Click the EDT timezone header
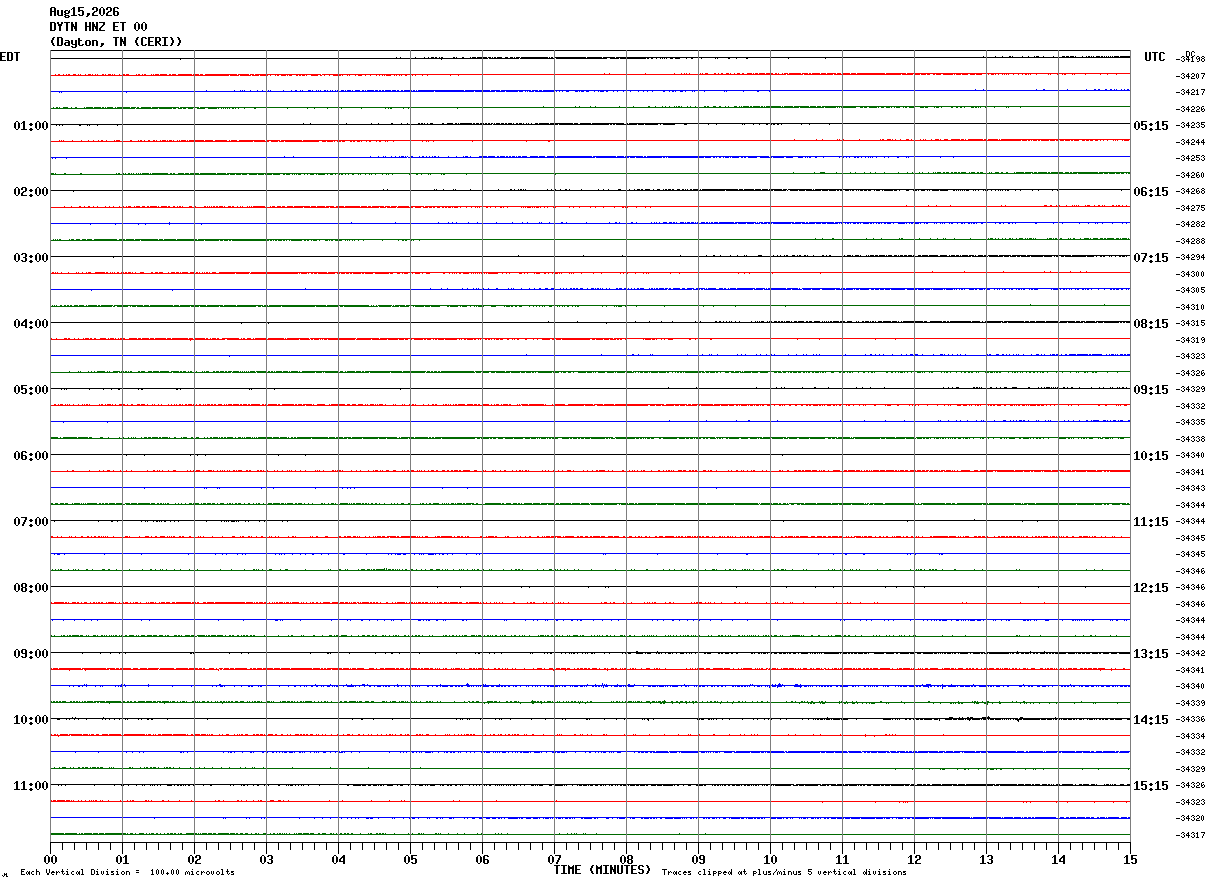The width and height of the screenshot is (1210, 886). click(10, 56)
